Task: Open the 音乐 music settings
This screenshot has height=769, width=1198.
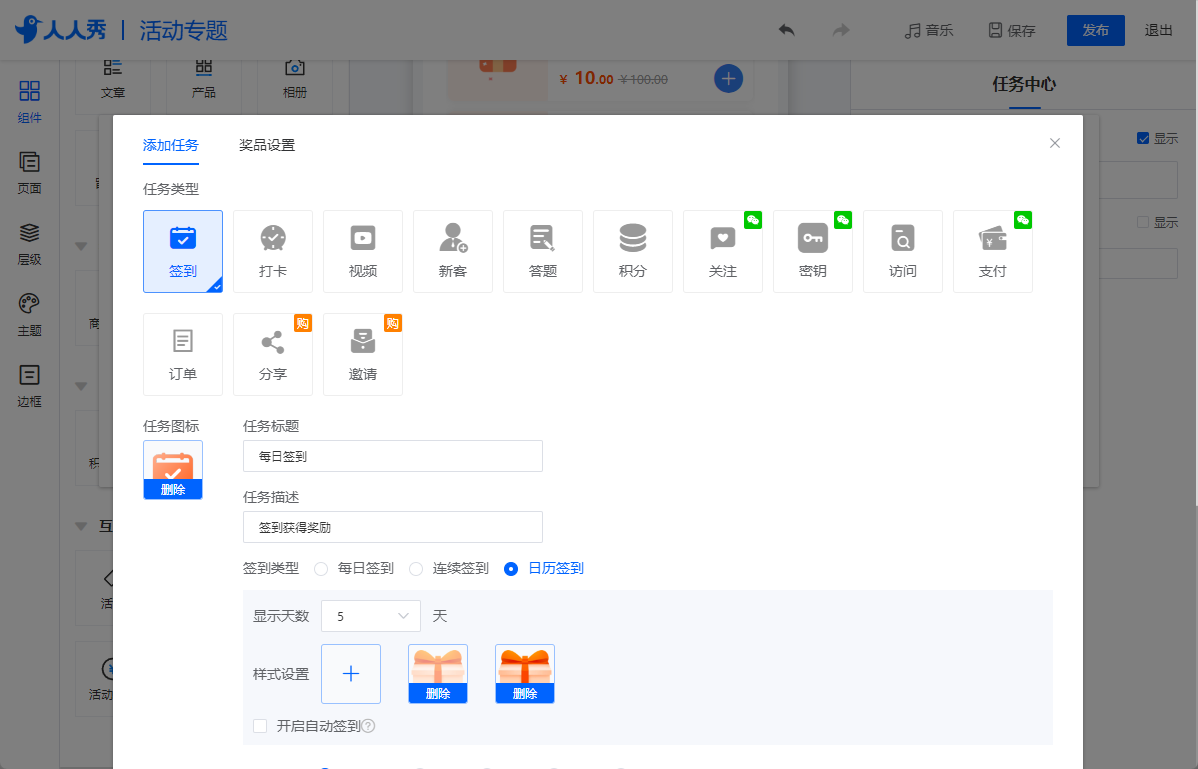Action: (x=928, y=31)
